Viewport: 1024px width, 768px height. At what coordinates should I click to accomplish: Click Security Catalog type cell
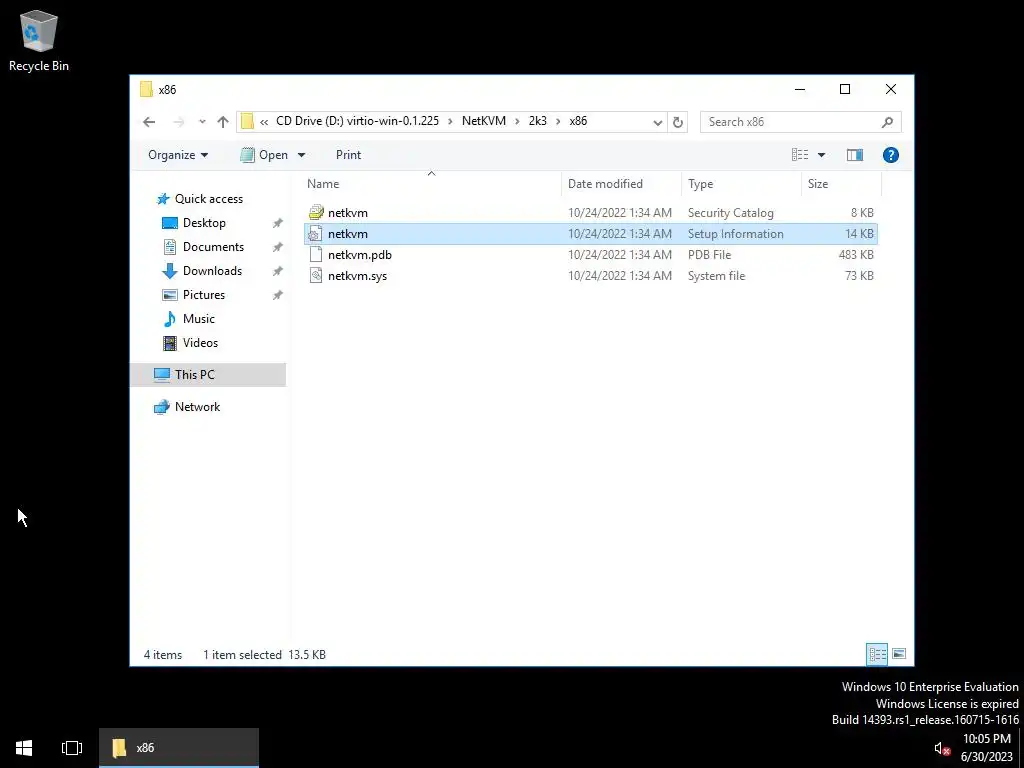(730, 213)
